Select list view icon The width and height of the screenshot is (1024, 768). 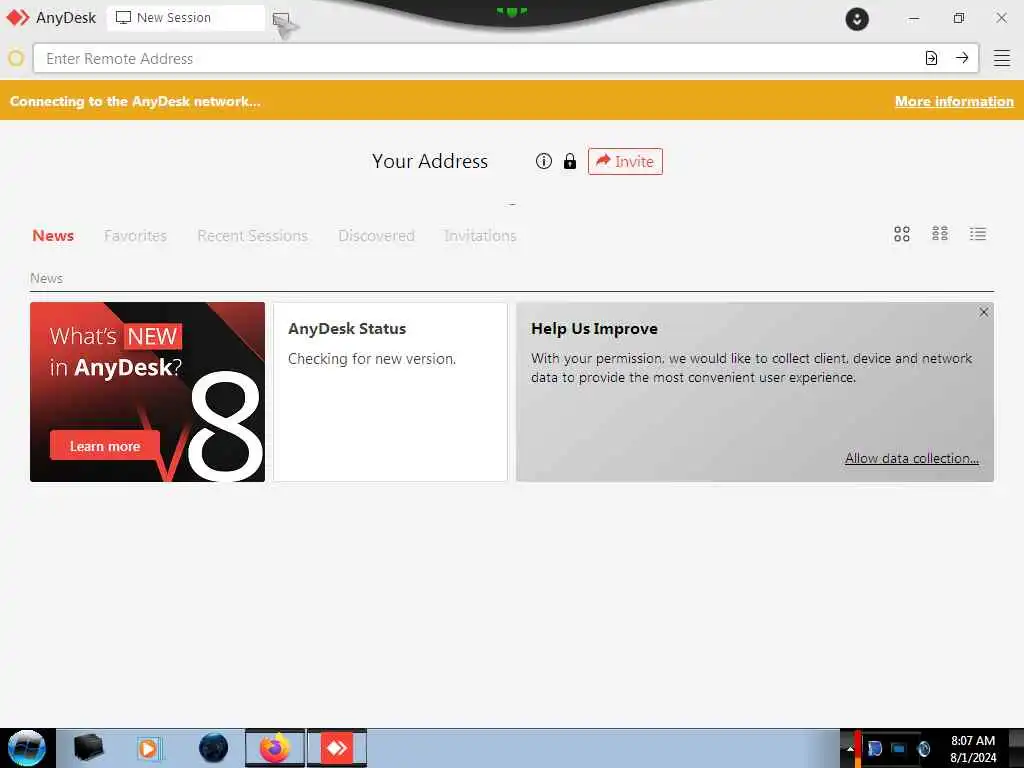pos(978,234)
